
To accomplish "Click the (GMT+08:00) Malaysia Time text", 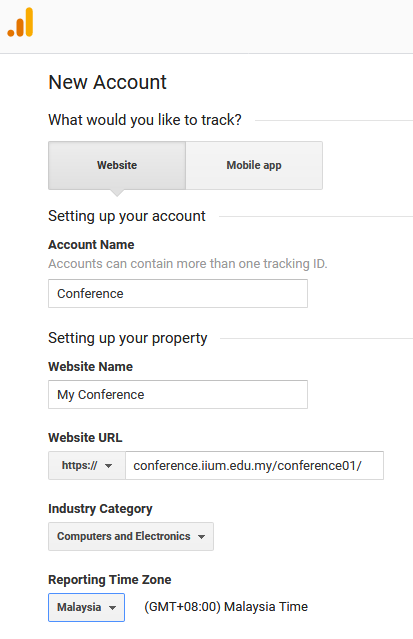I will click(x=226, y=607).
